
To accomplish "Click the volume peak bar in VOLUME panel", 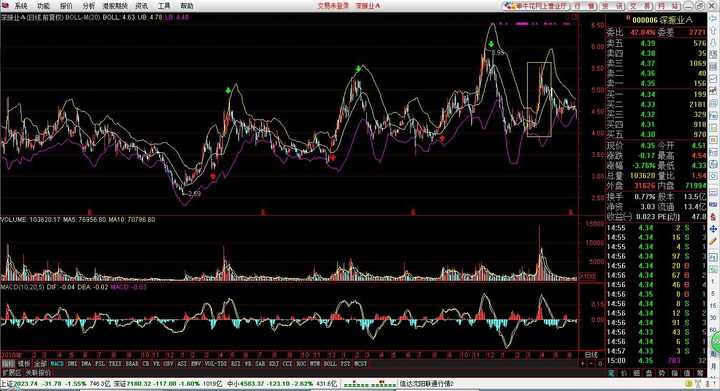I will point(539,251).
